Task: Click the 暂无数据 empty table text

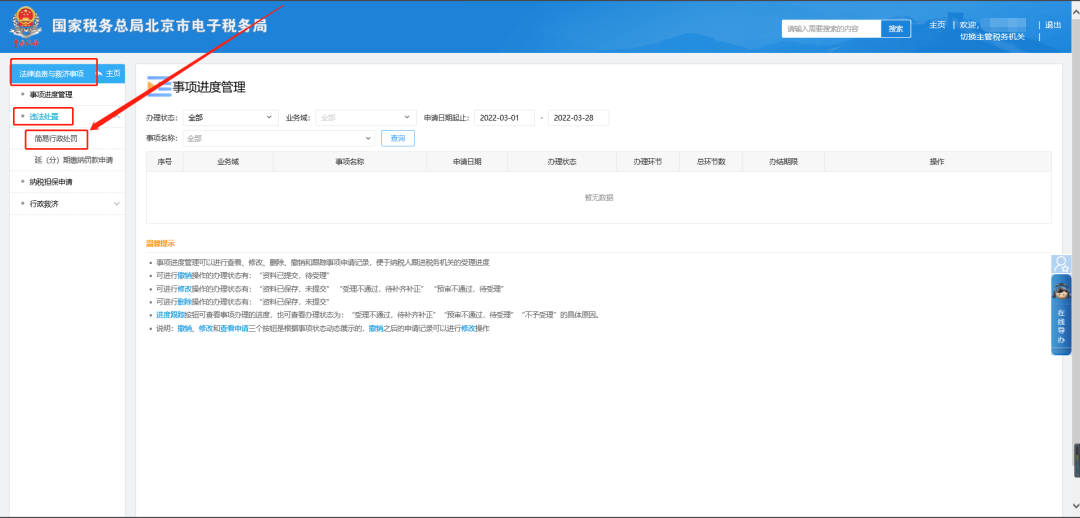Action: click(x=599, y=198)
